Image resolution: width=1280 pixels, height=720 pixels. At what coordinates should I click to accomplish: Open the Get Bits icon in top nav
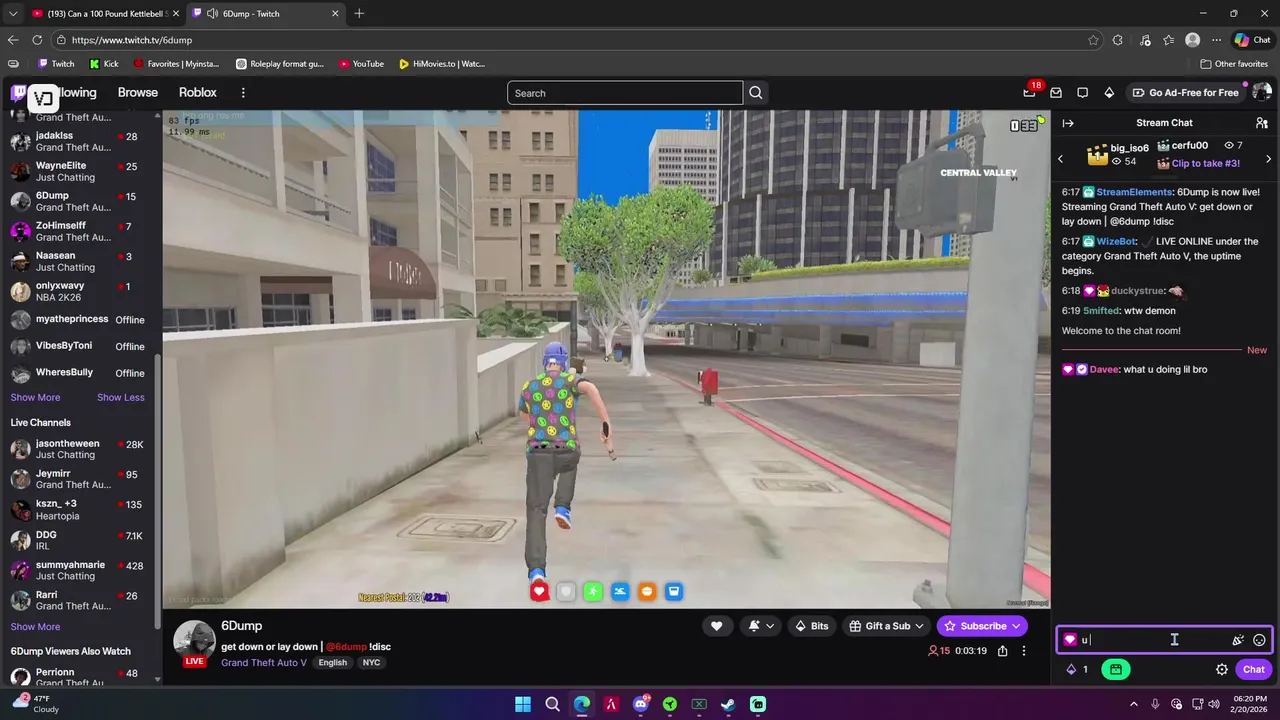point(1109,92)
